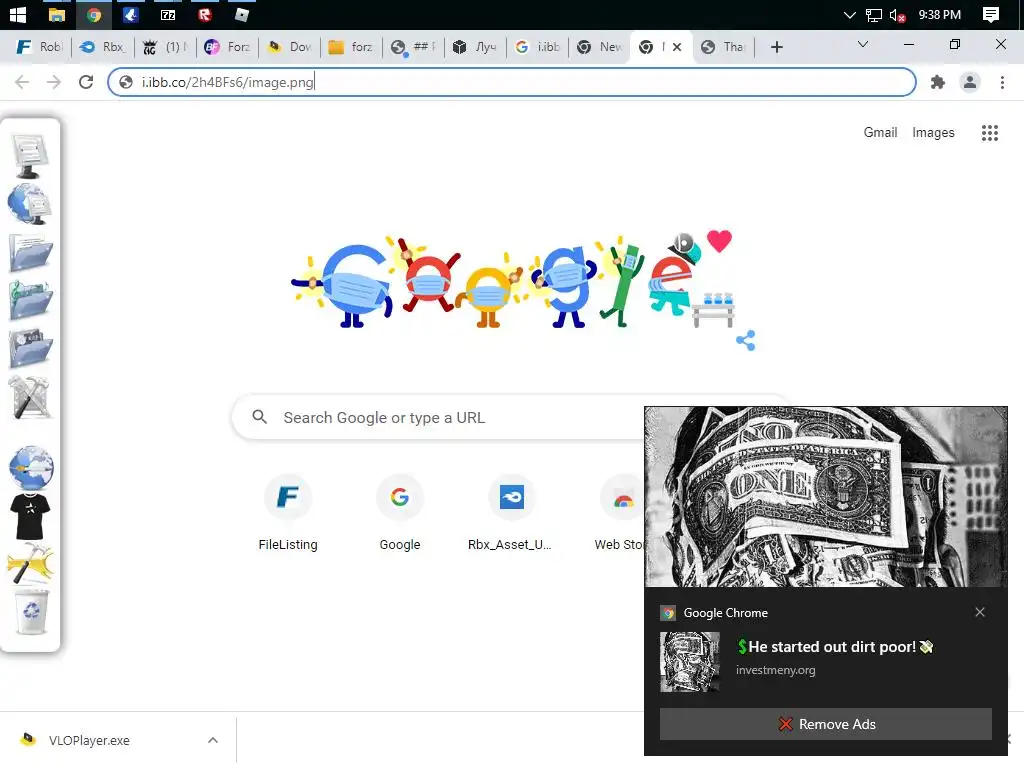Open the black t-shirt dock icon
Viewport: 1024px width, 768px height.
tap(30, 517)
